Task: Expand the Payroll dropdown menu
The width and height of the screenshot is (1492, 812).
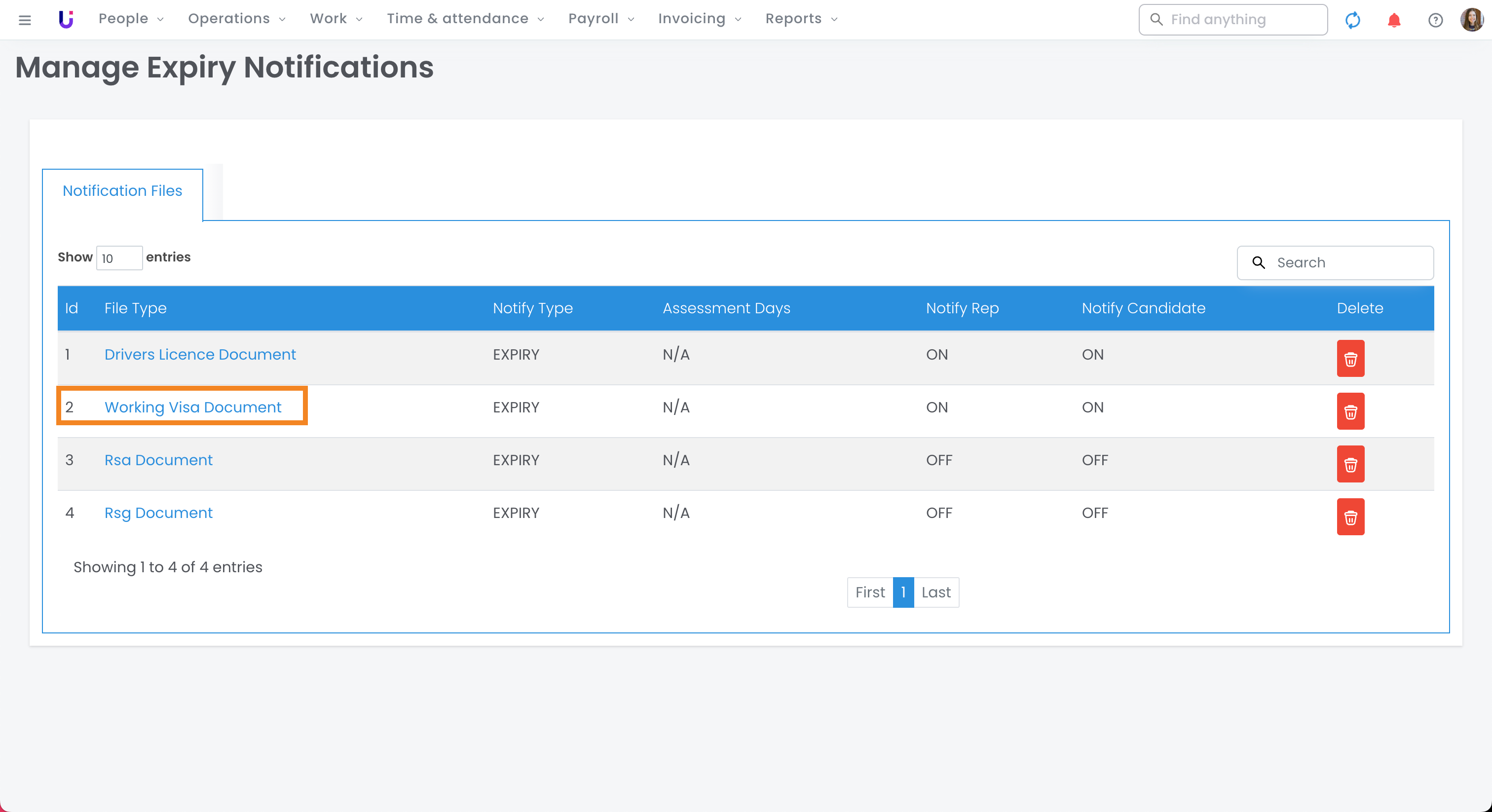Action: [600, 19]
